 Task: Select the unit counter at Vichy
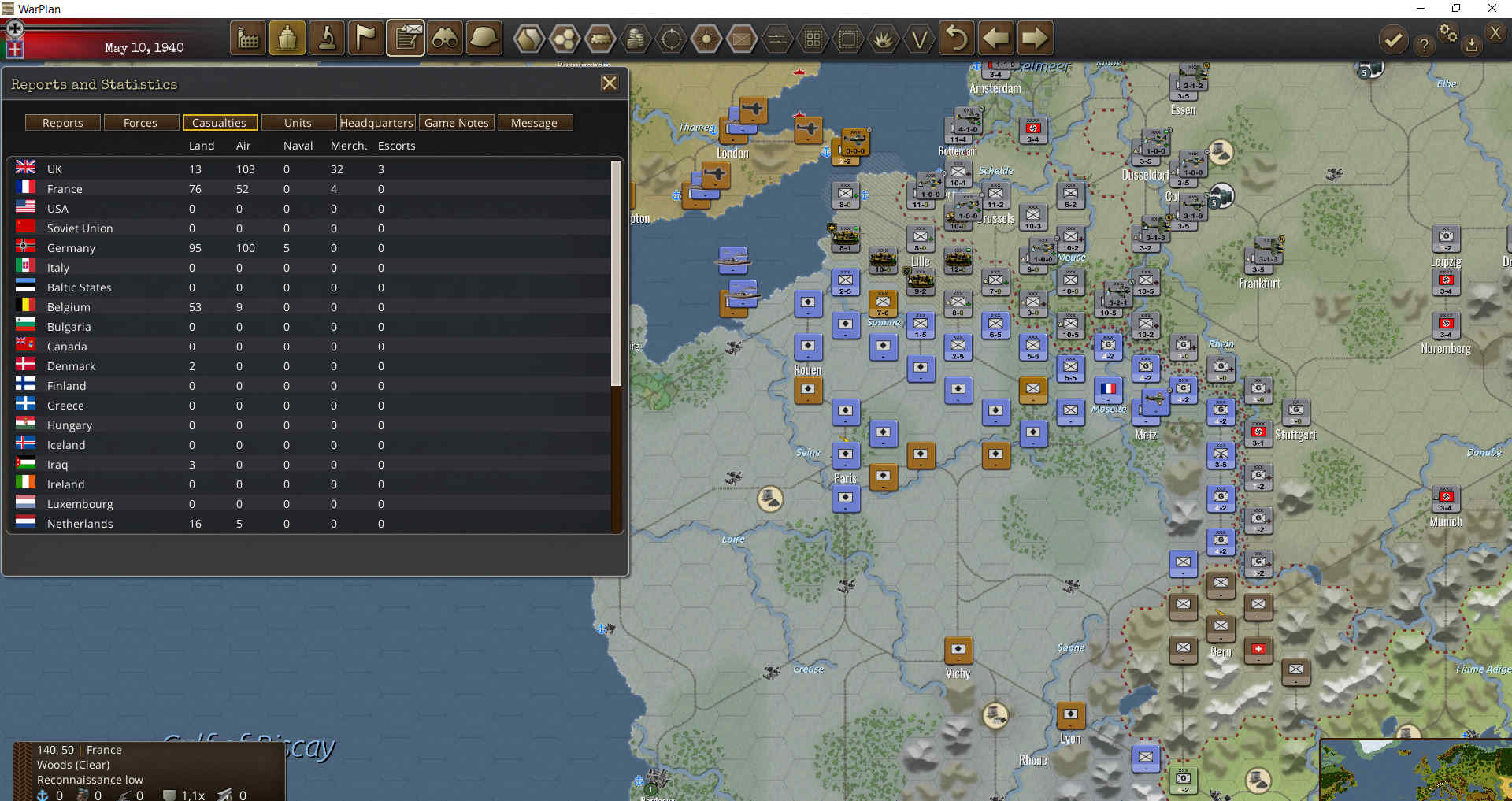958,650
